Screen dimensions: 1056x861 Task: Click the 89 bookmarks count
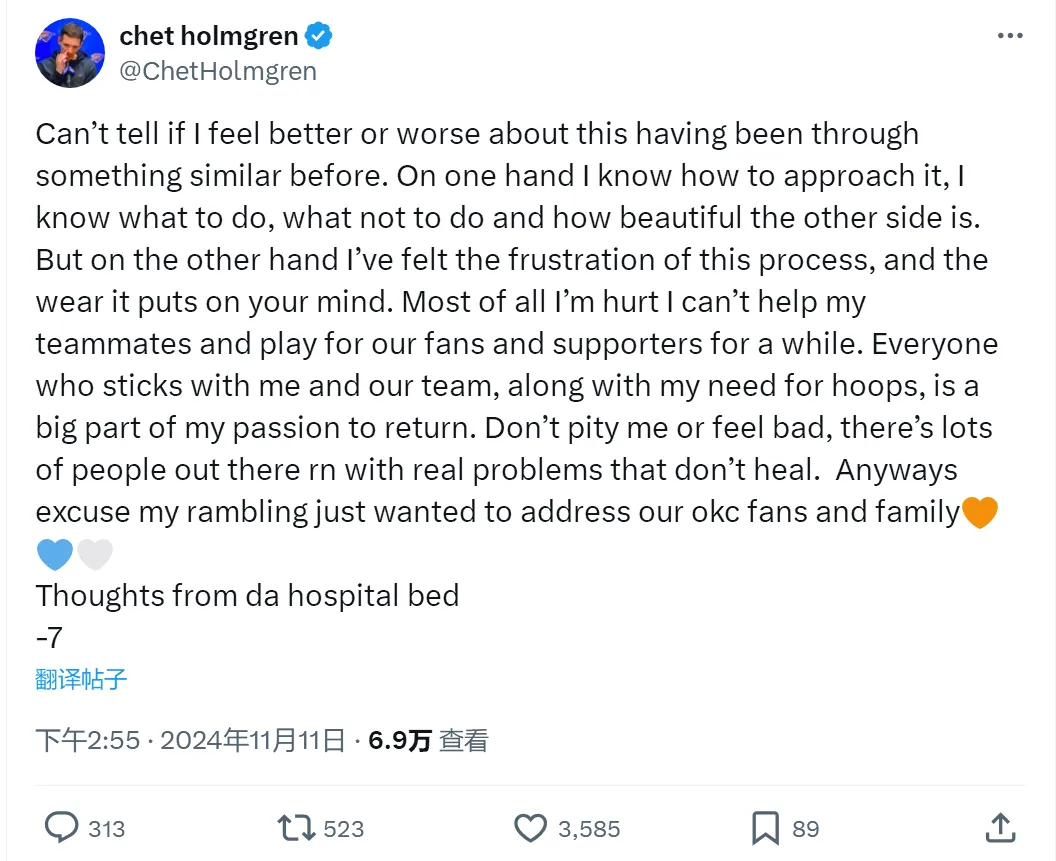point(806,828)
